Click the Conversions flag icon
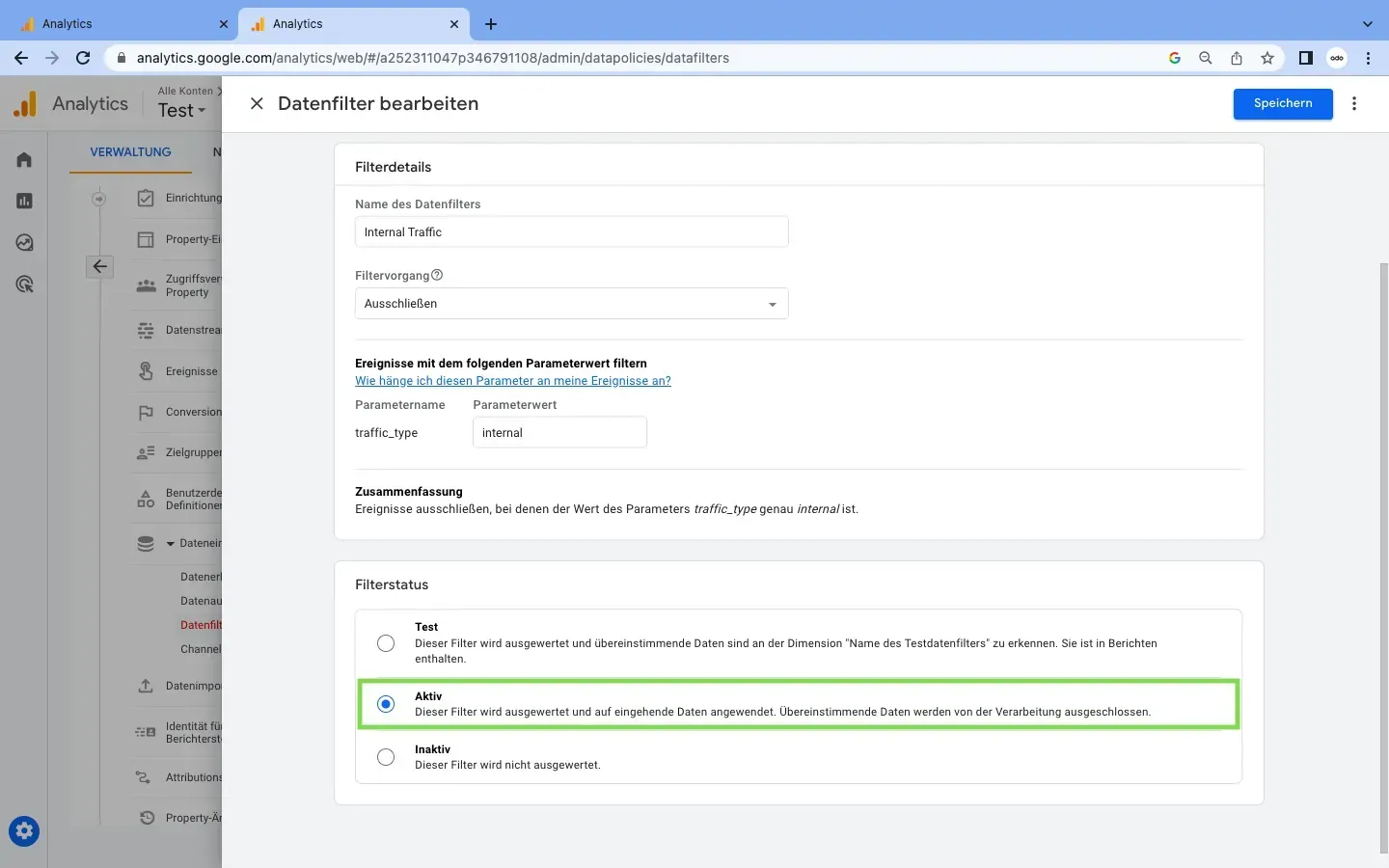1389x868 pixels. (146, 412)
